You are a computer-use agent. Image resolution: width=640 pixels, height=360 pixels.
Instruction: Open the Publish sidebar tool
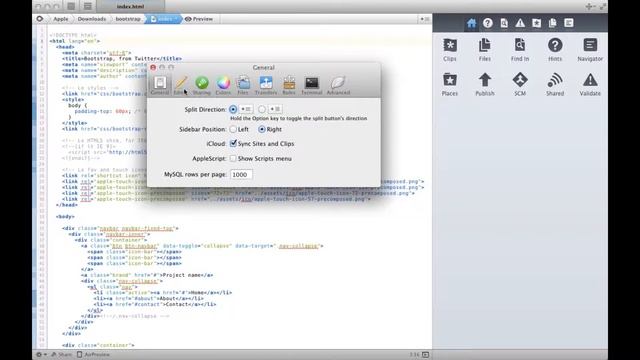484,84
